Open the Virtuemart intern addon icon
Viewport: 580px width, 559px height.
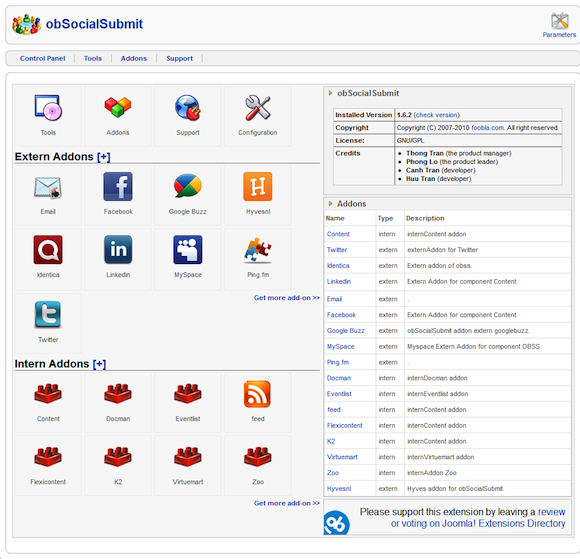[x=188, y=457]
